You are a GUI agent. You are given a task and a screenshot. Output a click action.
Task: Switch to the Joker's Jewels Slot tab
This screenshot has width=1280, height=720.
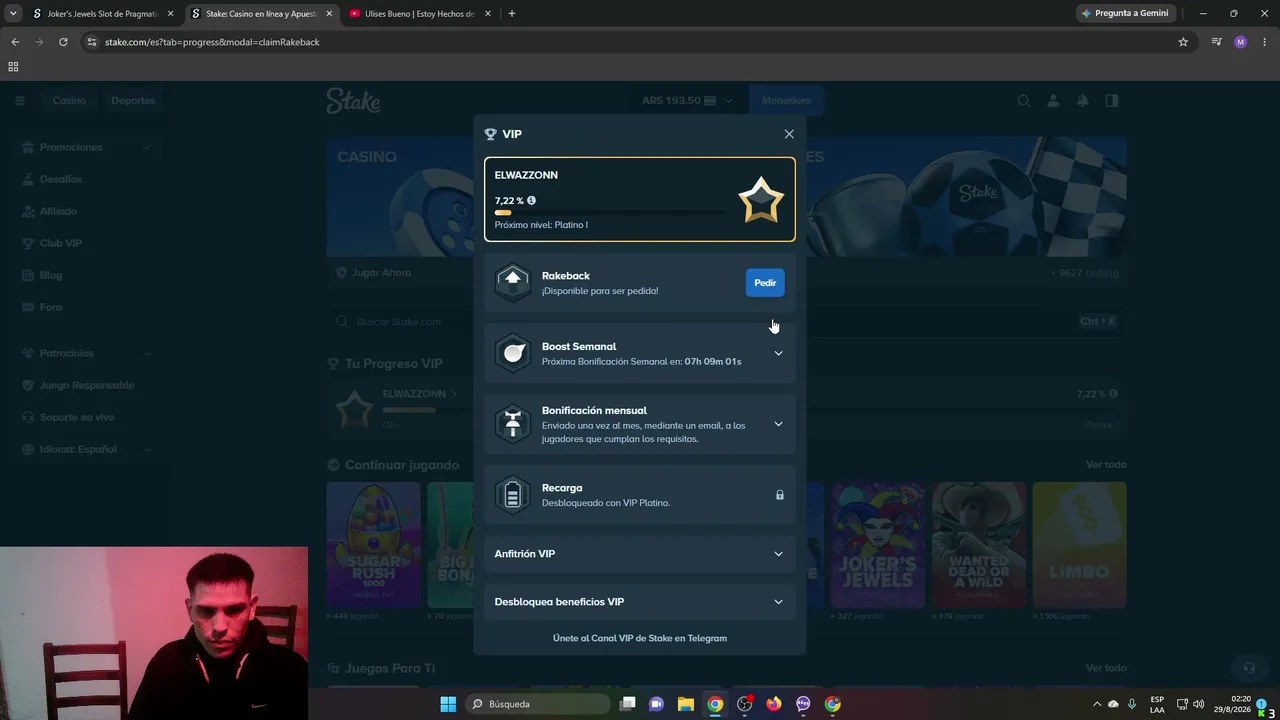104,14
